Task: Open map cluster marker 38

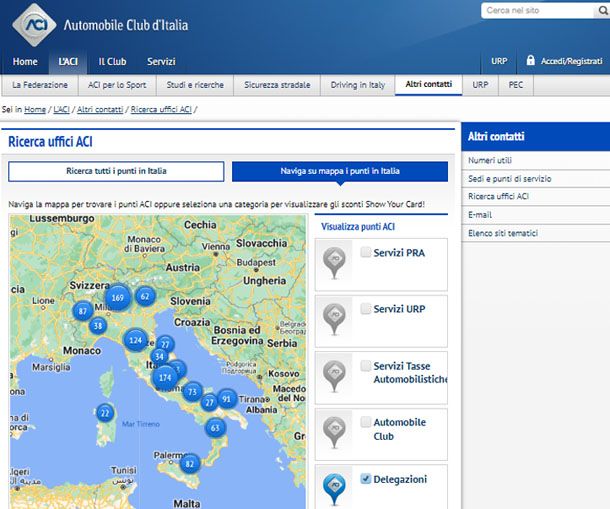Action: tap(98, 325)
